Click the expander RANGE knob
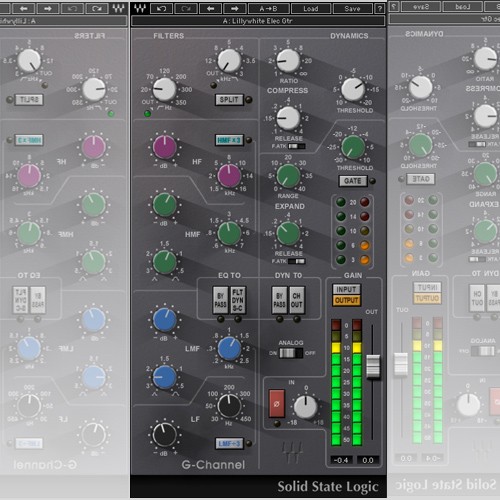 coord(288,176)
